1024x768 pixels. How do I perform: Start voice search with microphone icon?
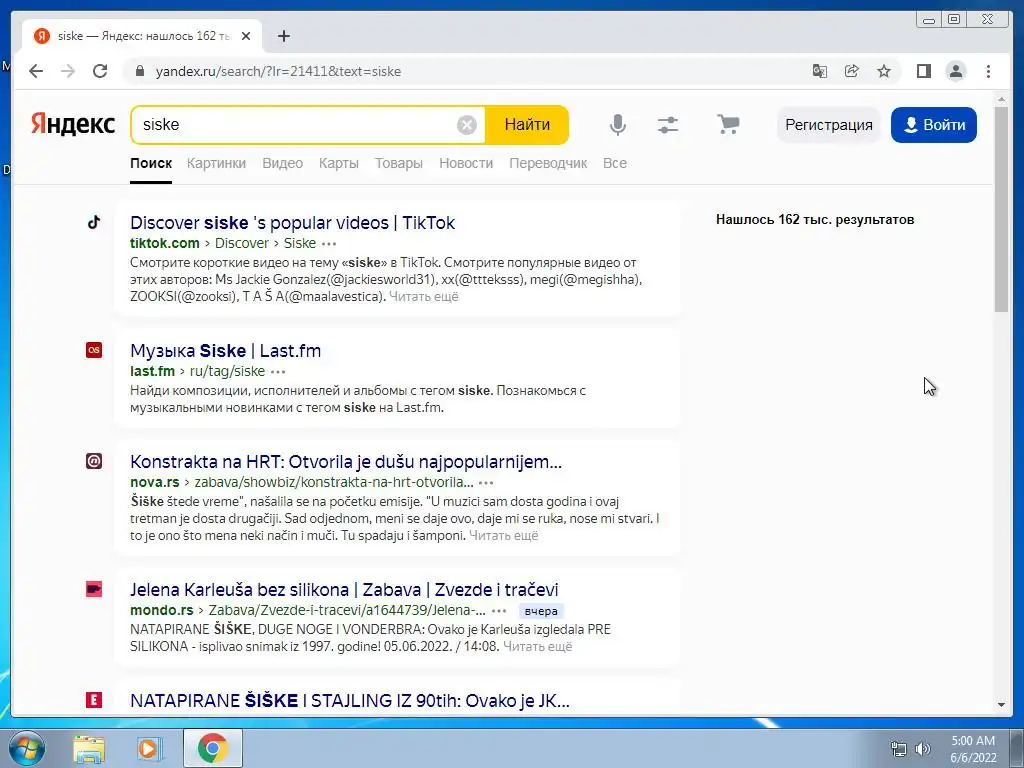617,124
